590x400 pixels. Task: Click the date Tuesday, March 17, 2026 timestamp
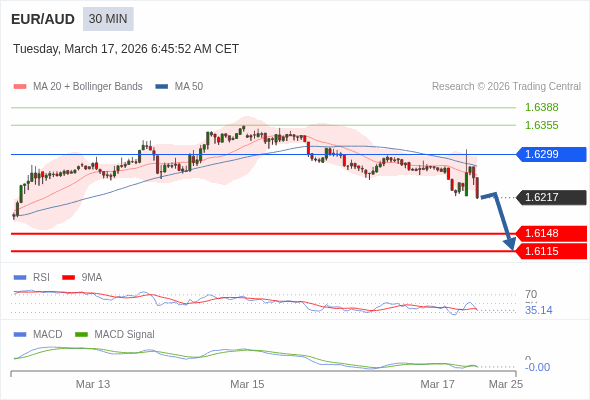click(126, 49)
